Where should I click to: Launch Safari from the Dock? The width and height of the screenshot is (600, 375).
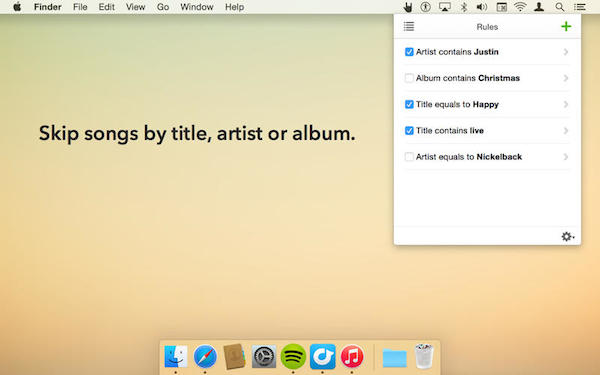point(205,357)
